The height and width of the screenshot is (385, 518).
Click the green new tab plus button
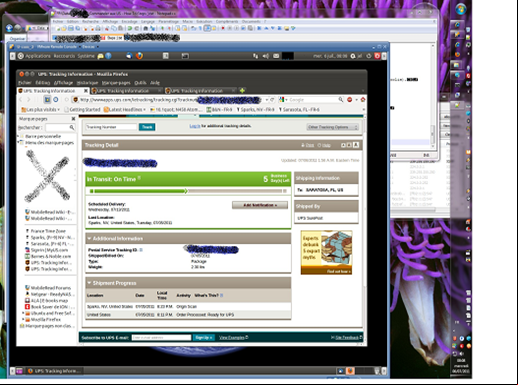tap(242, 90)
